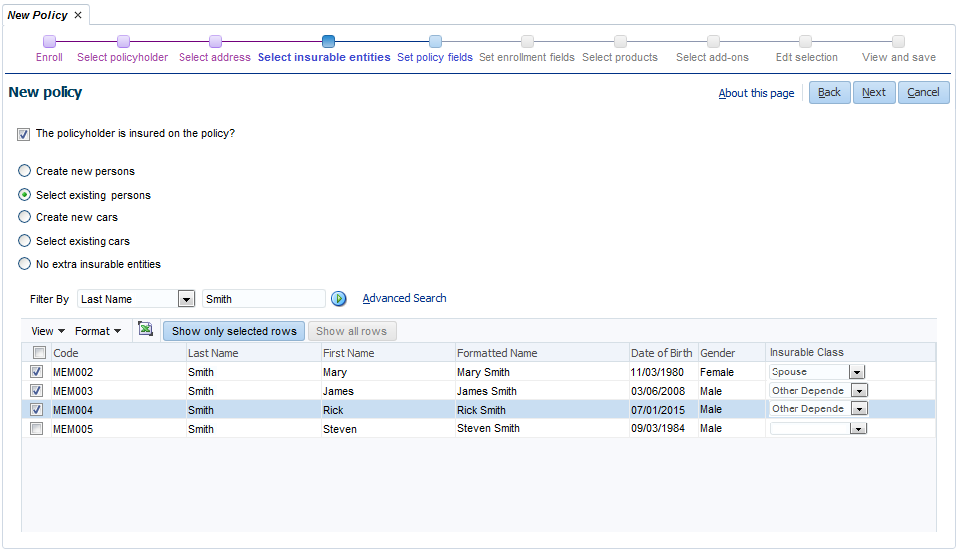
Task: Click the James first name cell
Action: click(x=338, y=391)
